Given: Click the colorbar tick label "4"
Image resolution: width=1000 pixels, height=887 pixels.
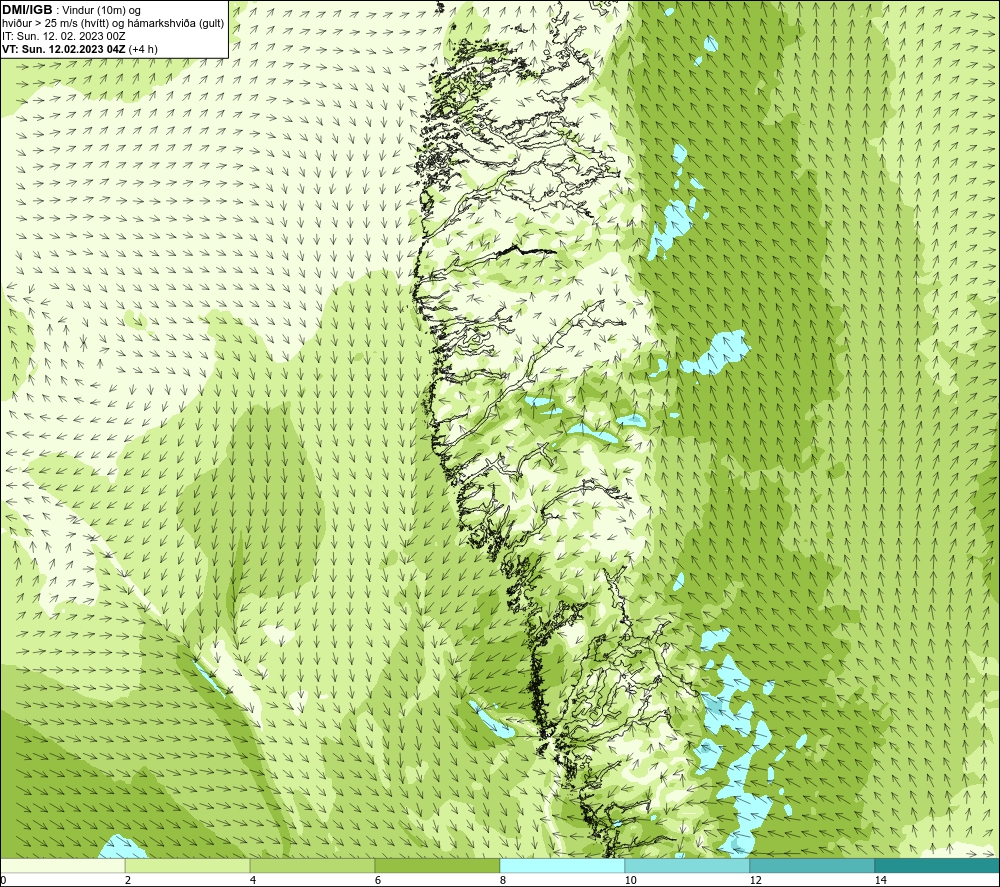Looking at the screenshot, I should 253,880.
